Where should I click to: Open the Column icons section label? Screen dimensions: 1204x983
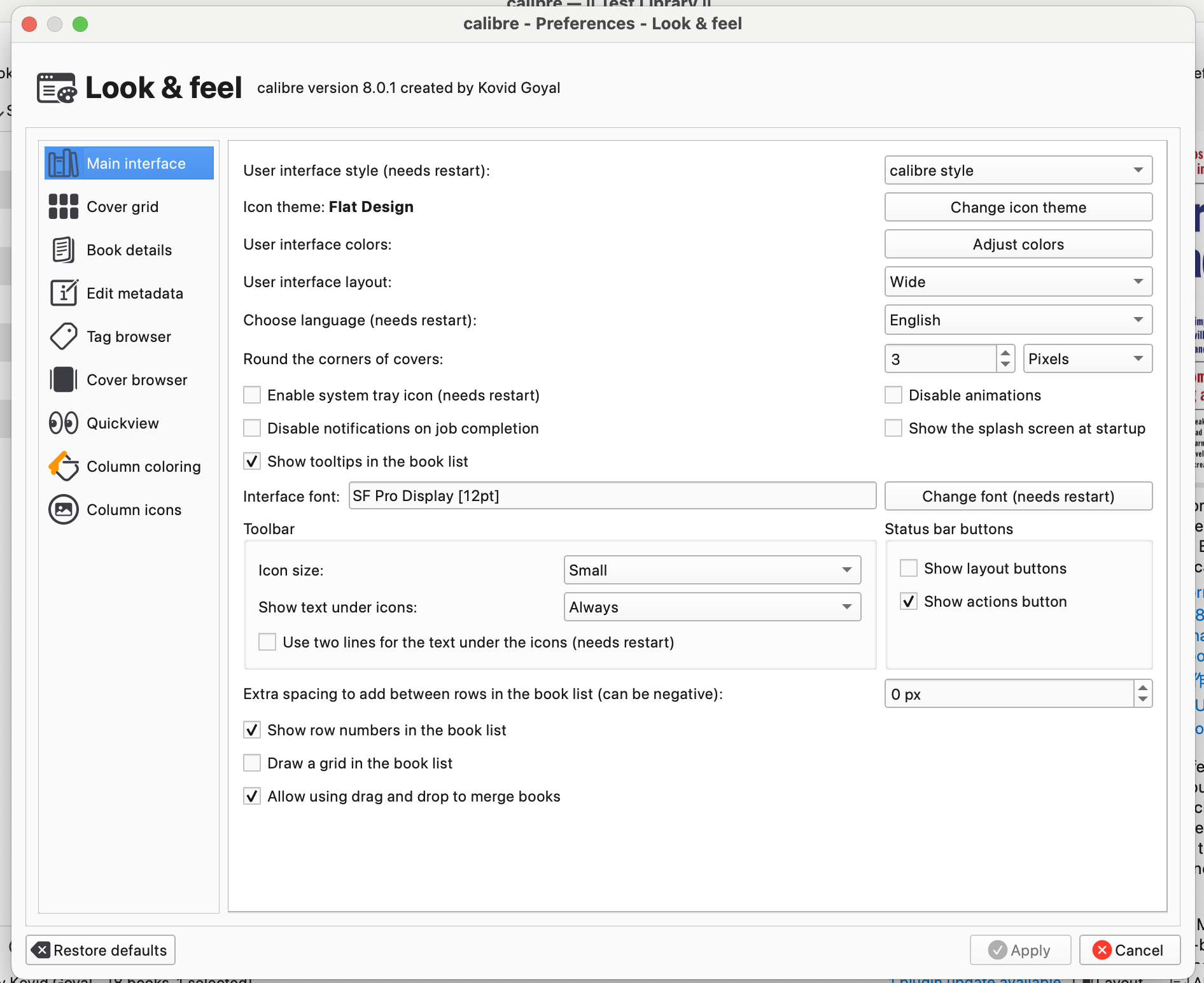coord(134,510)
